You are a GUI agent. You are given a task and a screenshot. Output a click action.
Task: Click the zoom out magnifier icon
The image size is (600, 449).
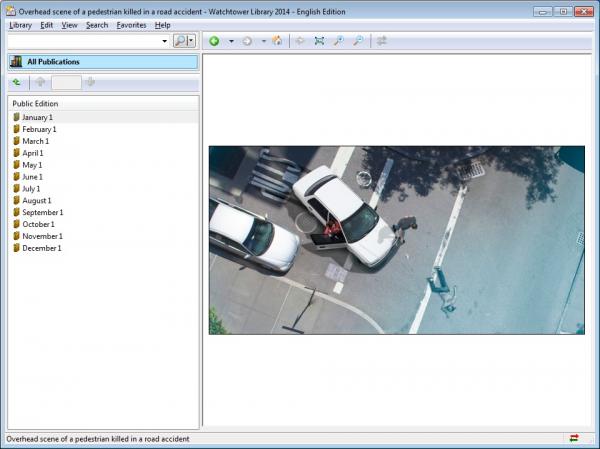tap(358, 41)
